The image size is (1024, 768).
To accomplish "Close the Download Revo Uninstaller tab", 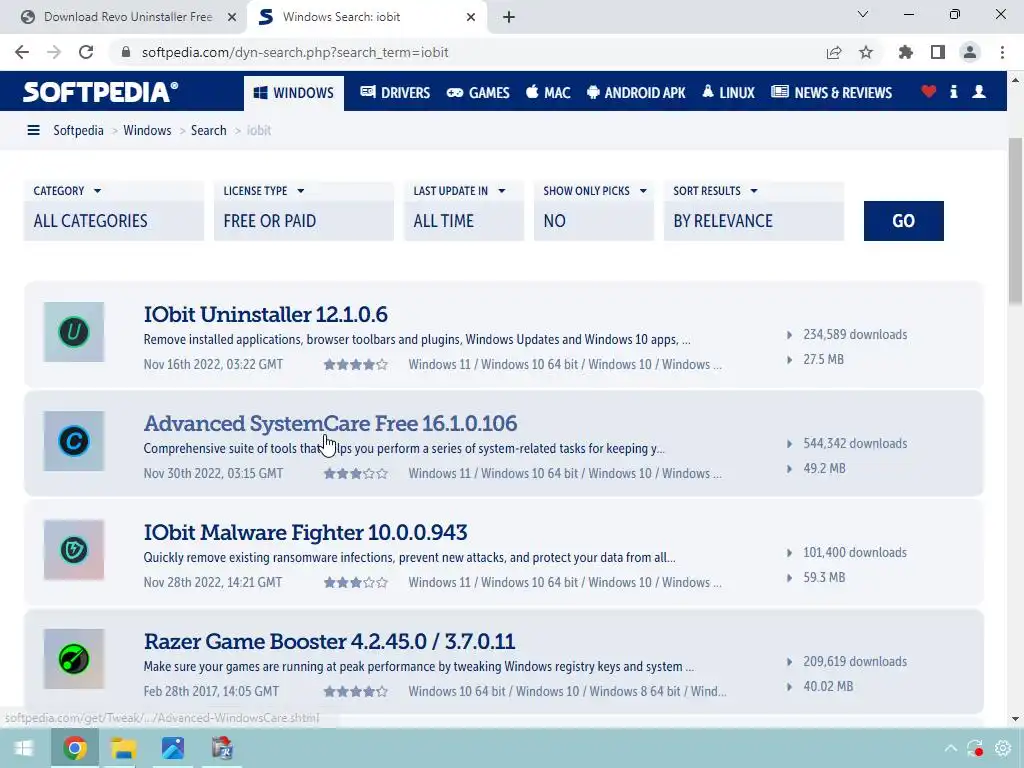I will [x=232, y=17].
